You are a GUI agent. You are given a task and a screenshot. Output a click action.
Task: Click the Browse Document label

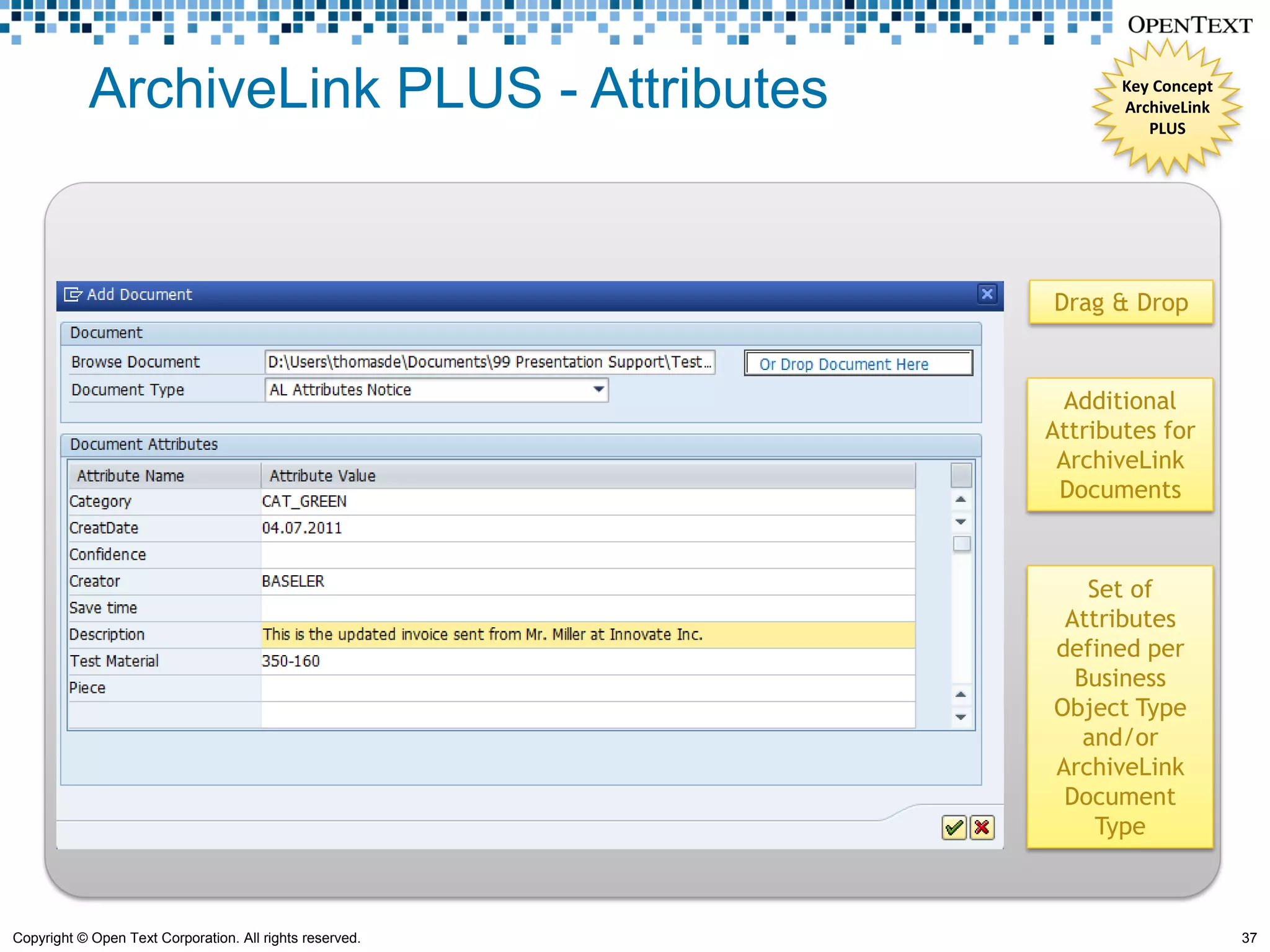click(135, 362)
